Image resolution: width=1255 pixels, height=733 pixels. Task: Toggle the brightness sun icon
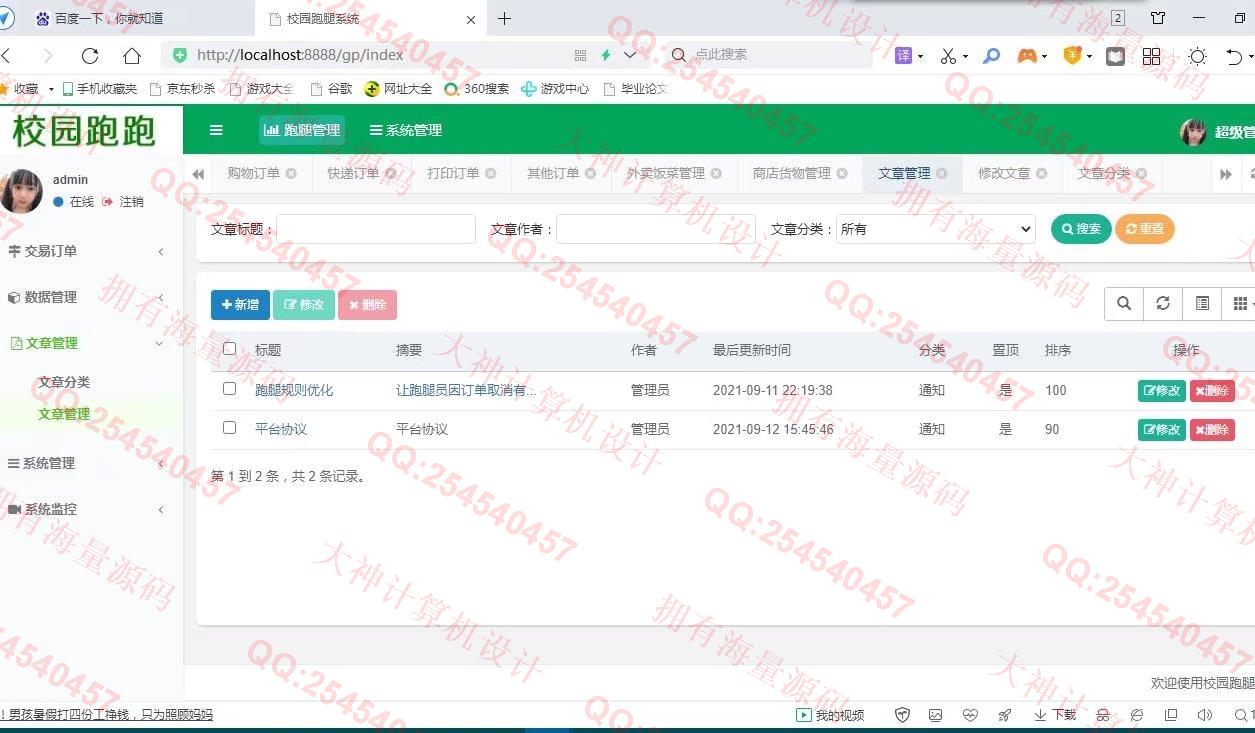[x=1197, y=56]
